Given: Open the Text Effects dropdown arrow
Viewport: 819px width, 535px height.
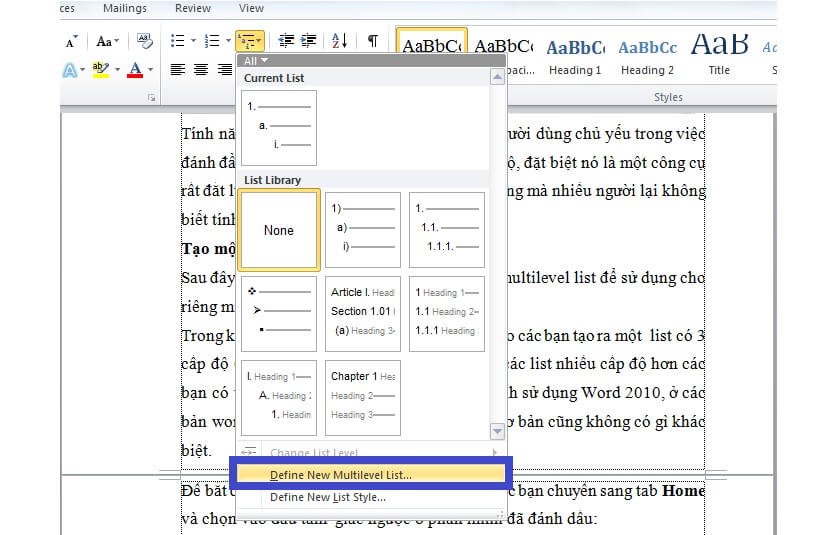Looking at the screenshot, I should click(83, 69).
